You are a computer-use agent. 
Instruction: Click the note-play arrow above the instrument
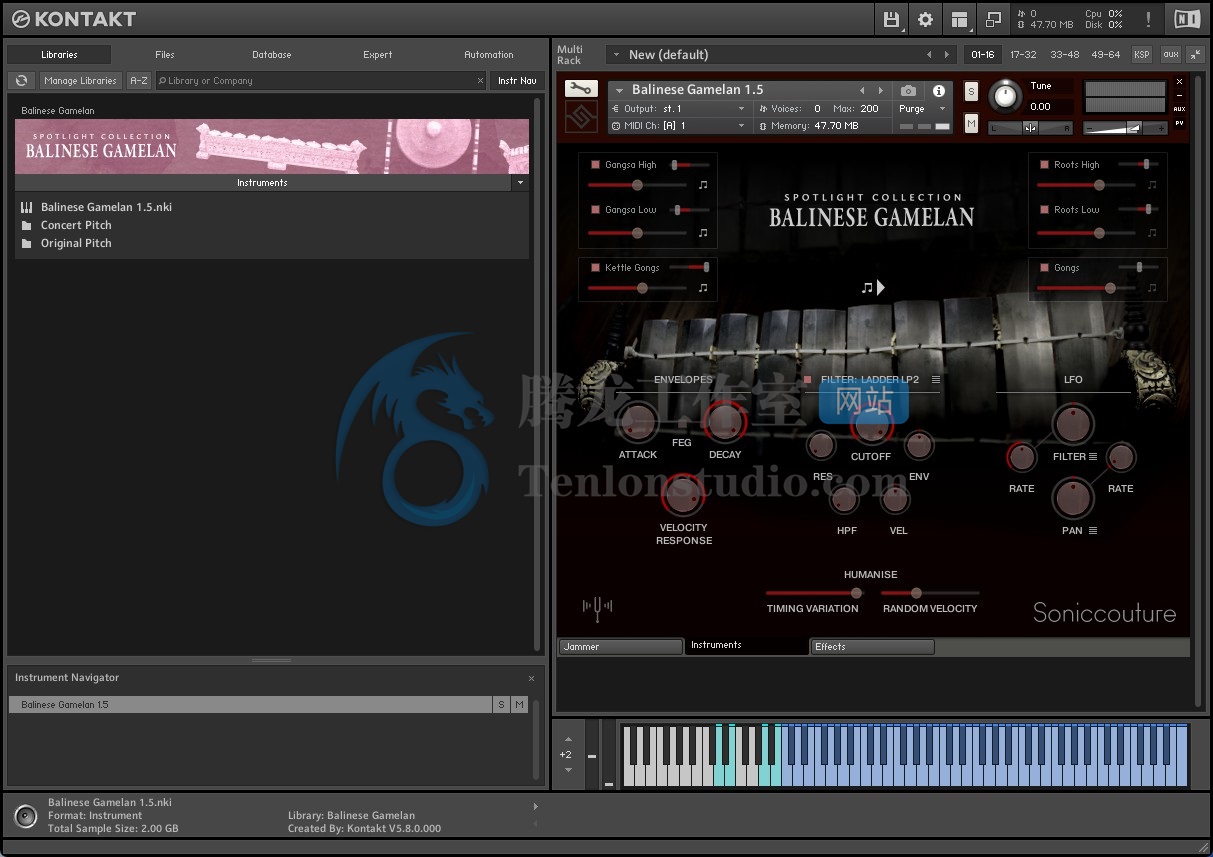click(x=873, y=288)
